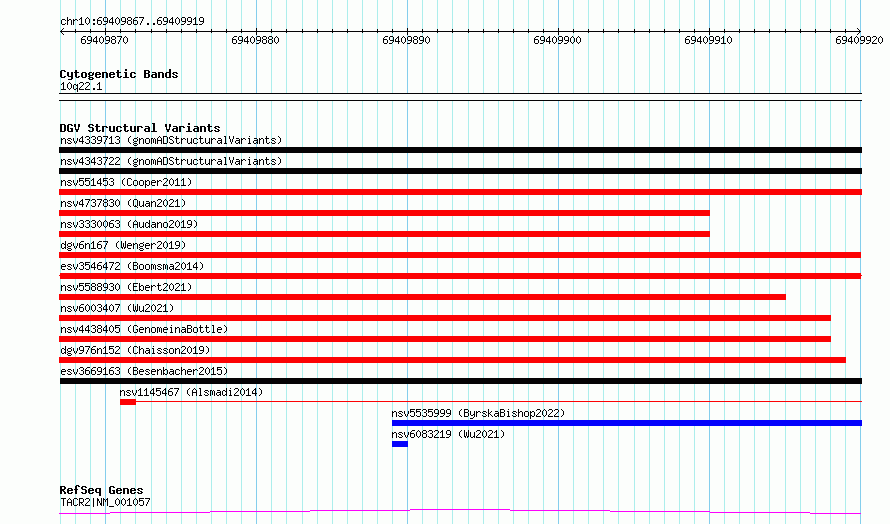Select ruler position 69409900
The height and width of the screenshot is (524, 890).
tap(557, 40)
